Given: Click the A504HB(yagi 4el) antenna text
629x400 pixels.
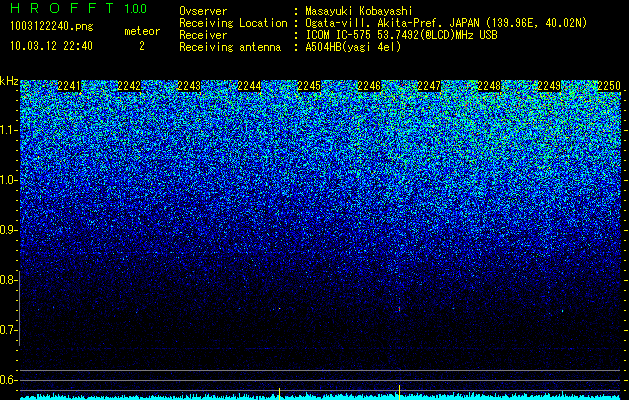Looking at the screenshot, I should pyautogui.click(x=353, y=47).
